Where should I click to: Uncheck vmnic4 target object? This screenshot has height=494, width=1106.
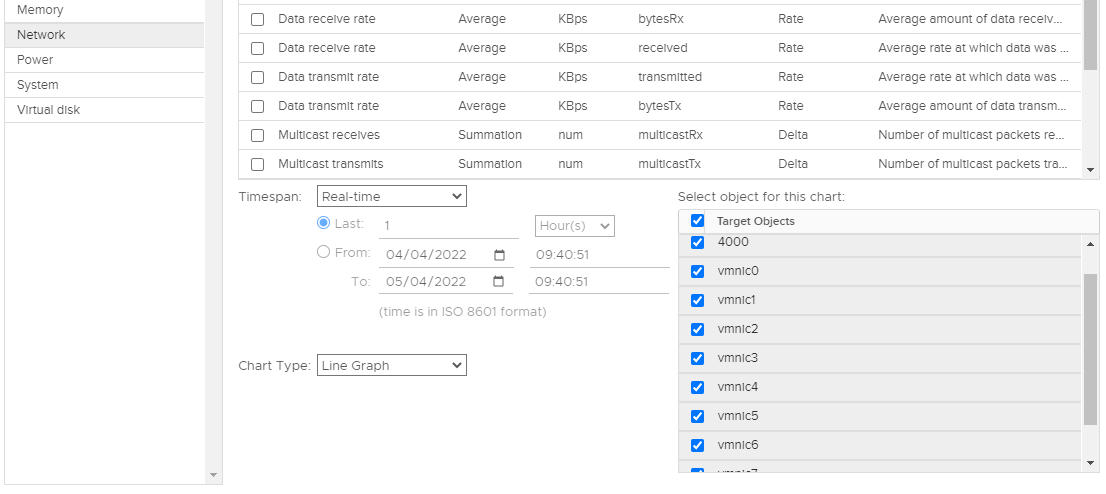698,387
